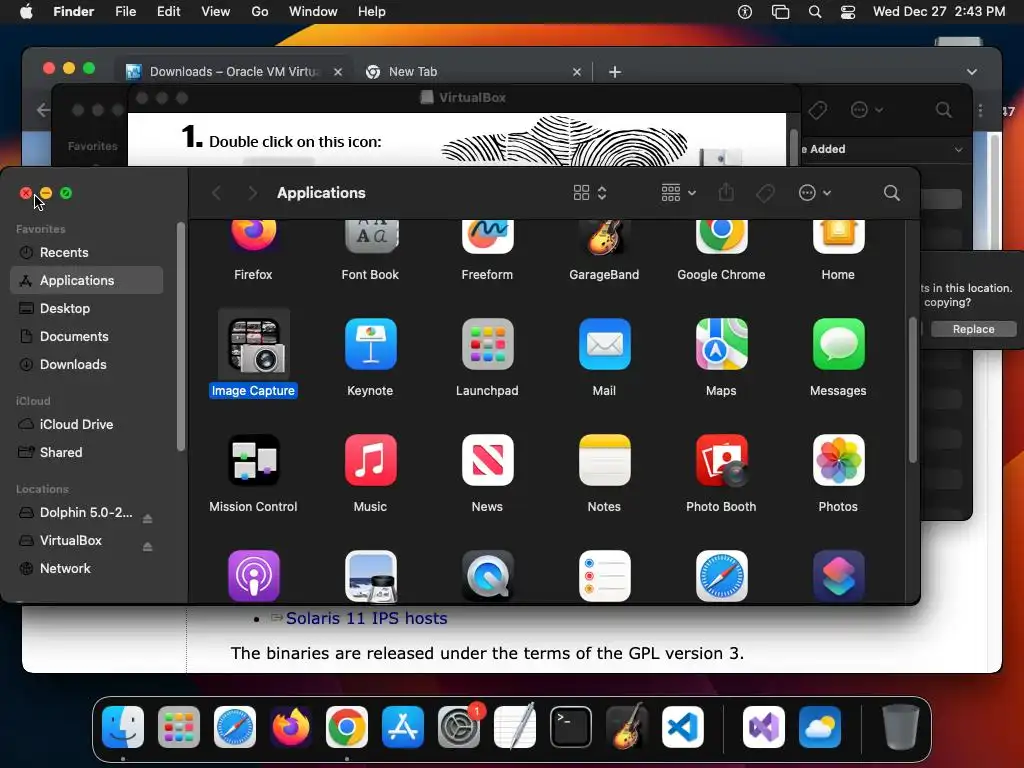Open Font Book application icon
Screen dimensions: 1024x768
pyautogui.click(x=370, y=236)
